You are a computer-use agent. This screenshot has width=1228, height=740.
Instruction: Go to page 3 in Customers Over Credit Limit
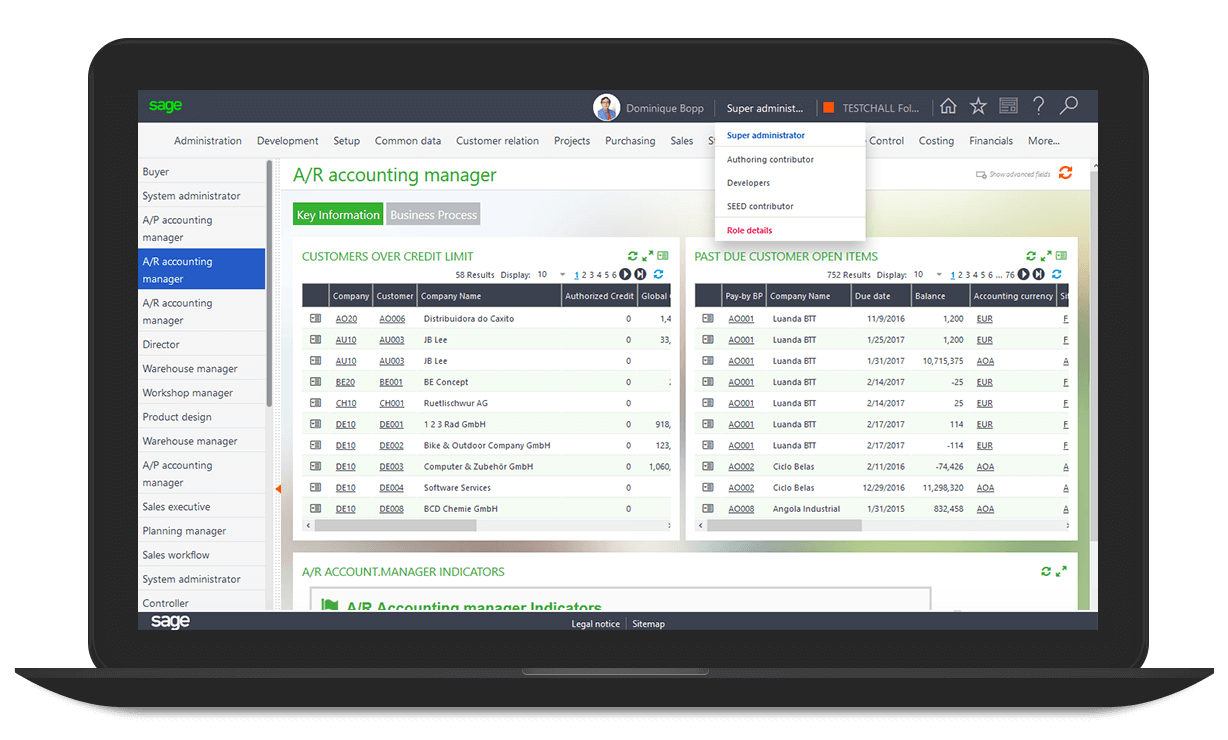point(592,275)
